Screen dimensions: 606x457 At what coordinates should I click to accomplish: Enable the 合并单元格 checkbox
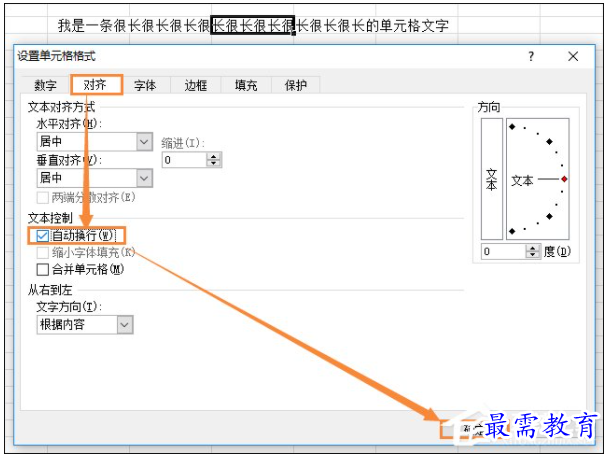pos(42,269)
